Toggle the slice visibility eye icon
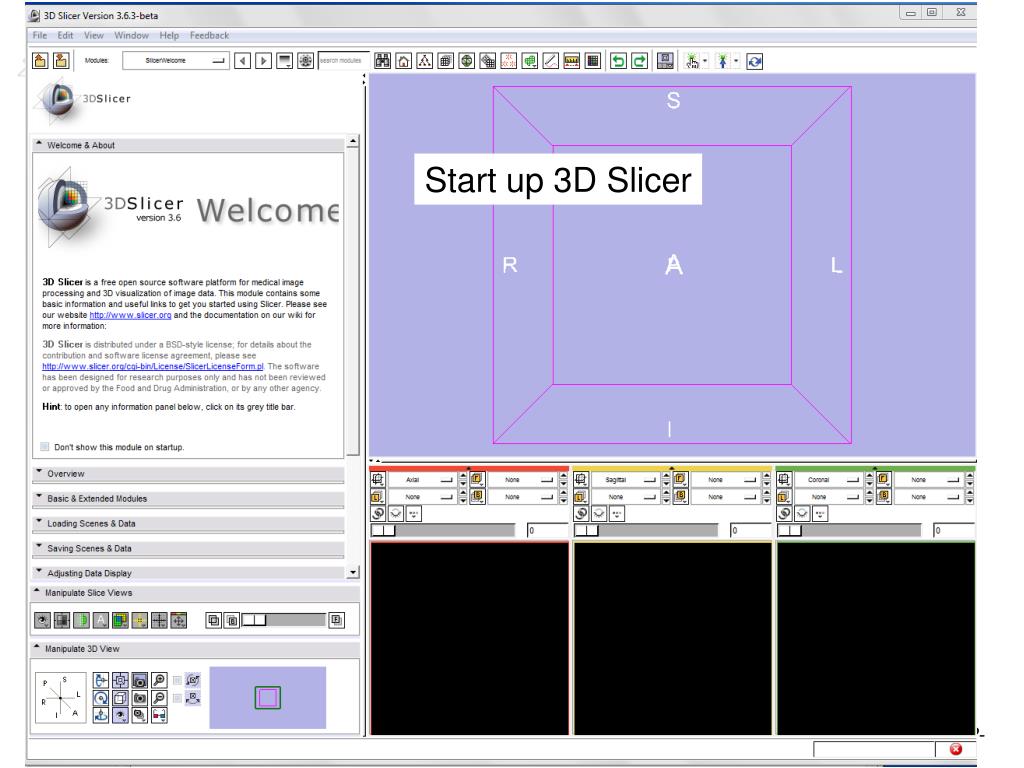This screenshot has width=1024, height=768. (42, 620)
